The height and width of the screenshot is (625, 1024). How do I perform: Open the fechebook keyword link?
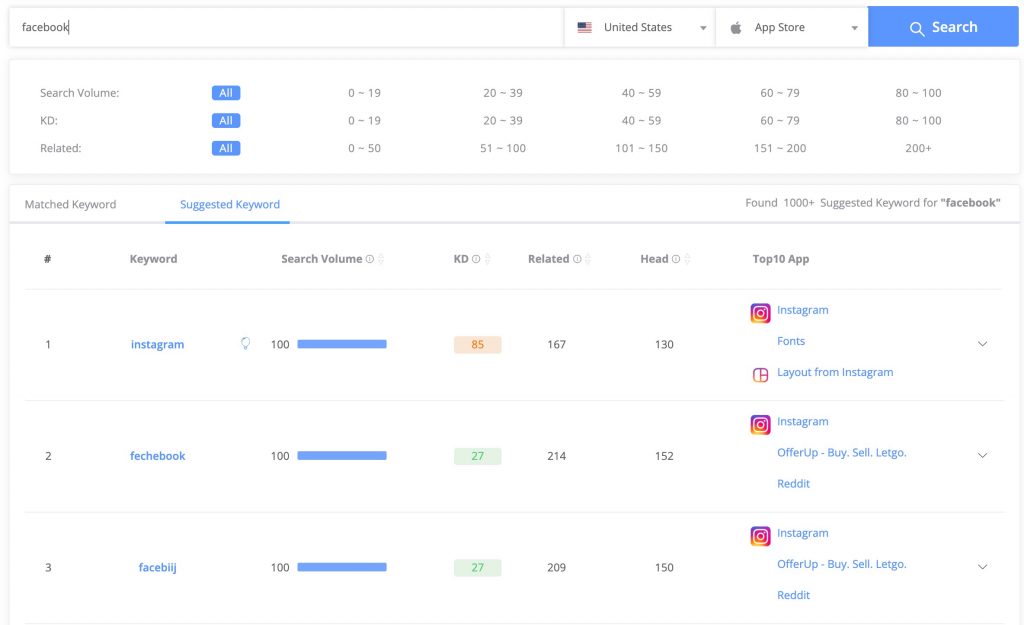[x=158, y=456]
